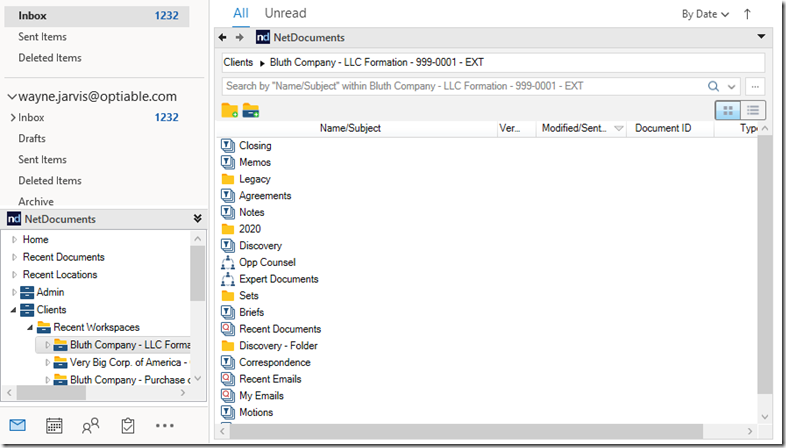The image size is (786, 448).
Task: Open the Memos filter icon
Action: click(228, 162)
